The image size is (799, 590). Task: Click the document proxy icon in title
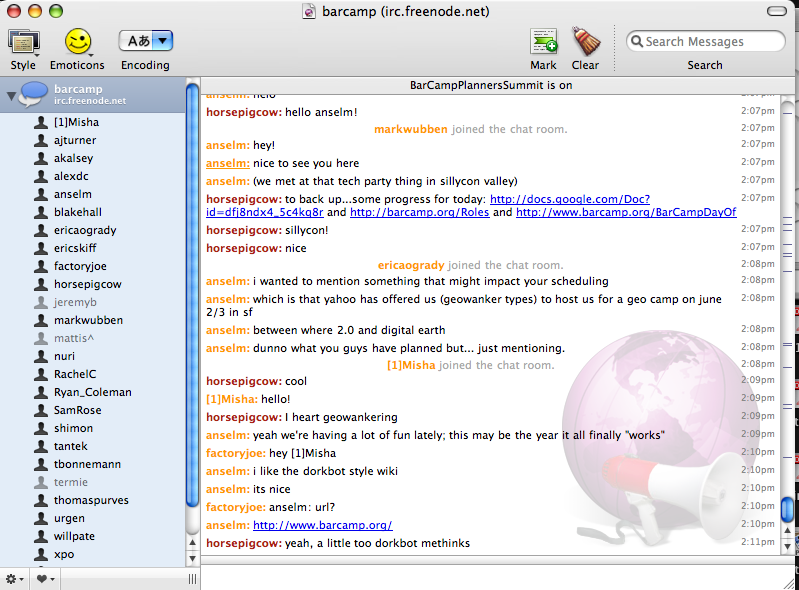click(309, 11)
